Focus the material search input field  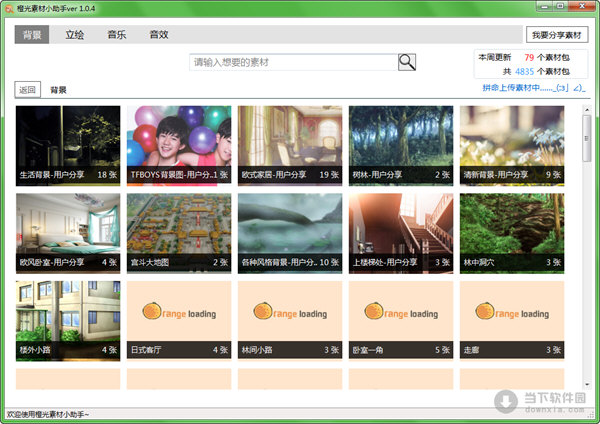pos(293,62)
